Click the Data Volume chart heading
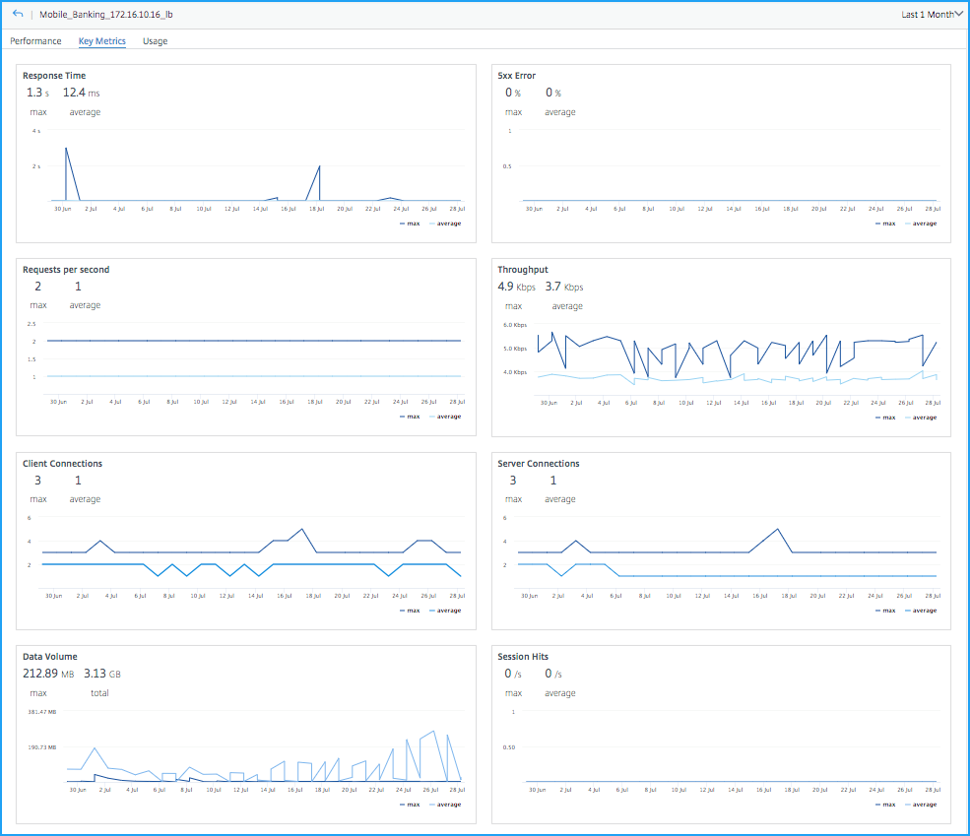The height and width of the screenshot is (836, 970). tap(50, 657)
